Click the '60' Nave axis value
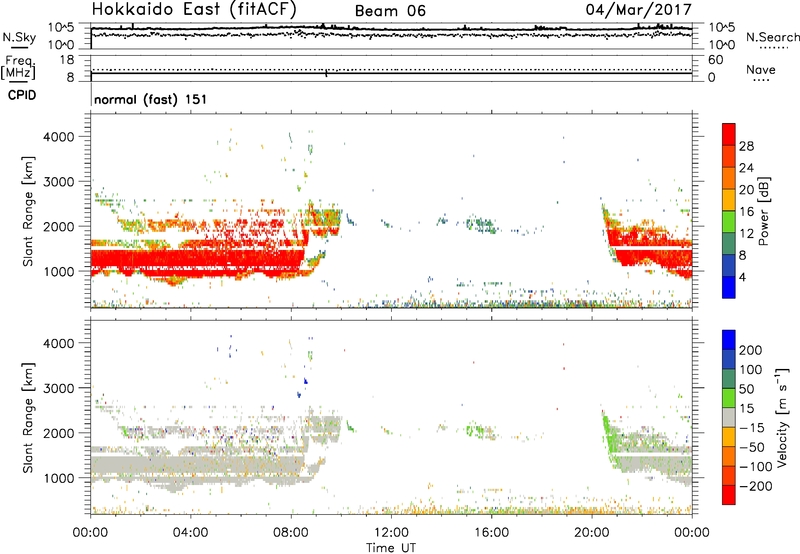The height and width of the screenshot is (554, 800). point(715,60)
